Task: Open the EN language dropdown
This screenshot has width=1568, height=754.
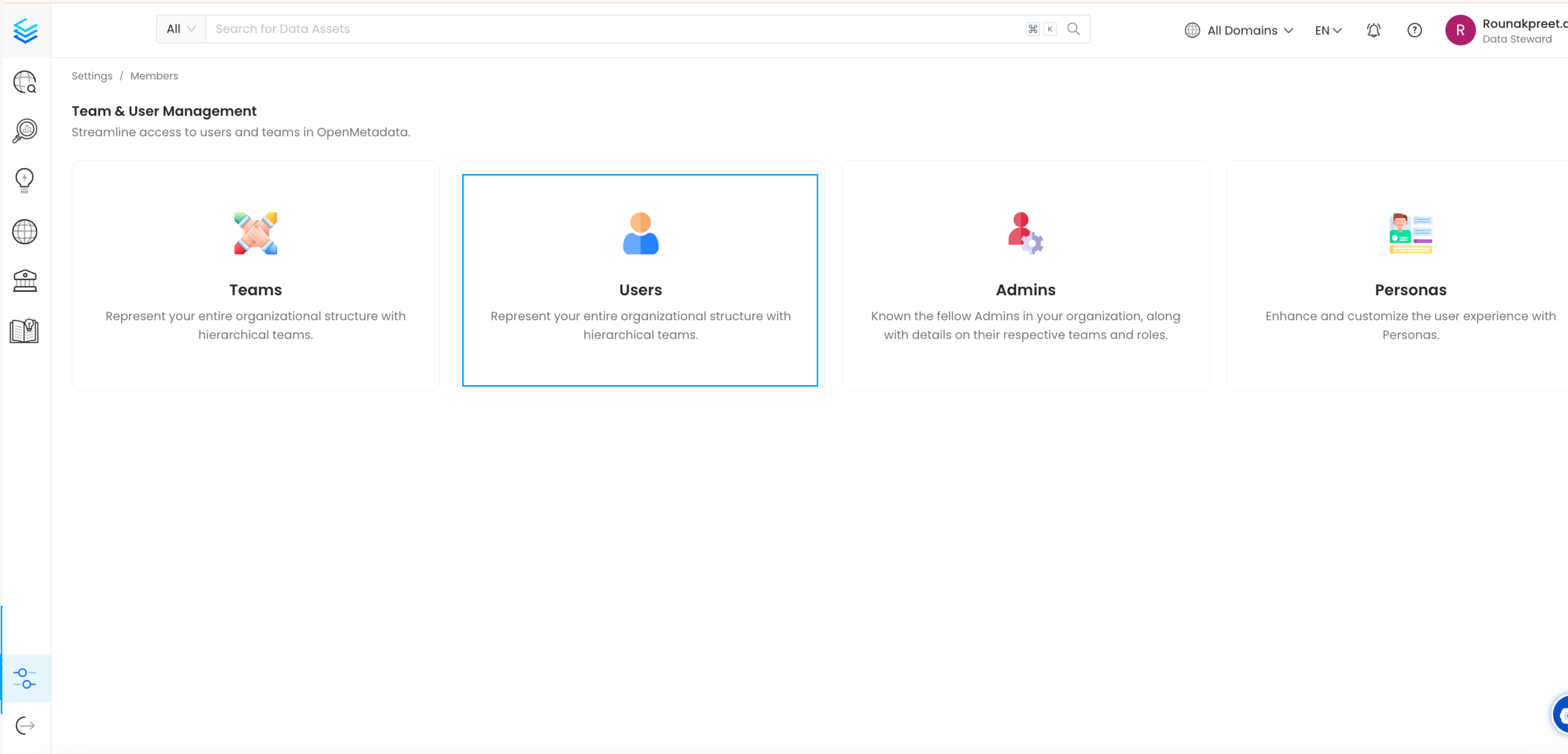Action: (x=1328, y=30)
